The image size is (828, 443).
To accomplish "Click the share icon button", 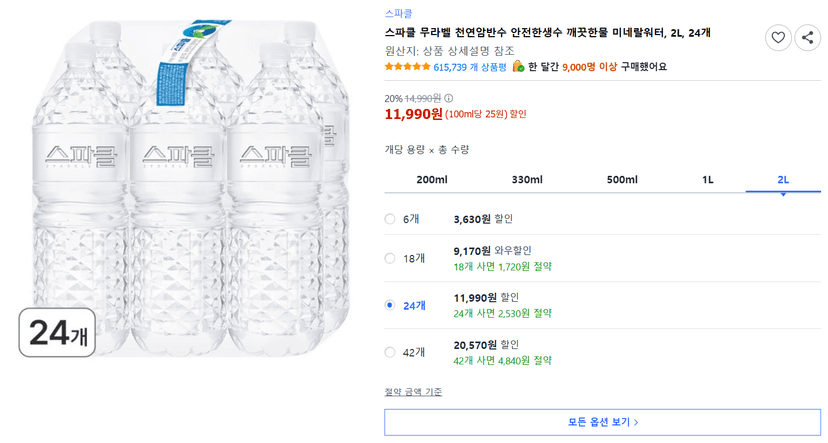I will [x=807, y=37].
